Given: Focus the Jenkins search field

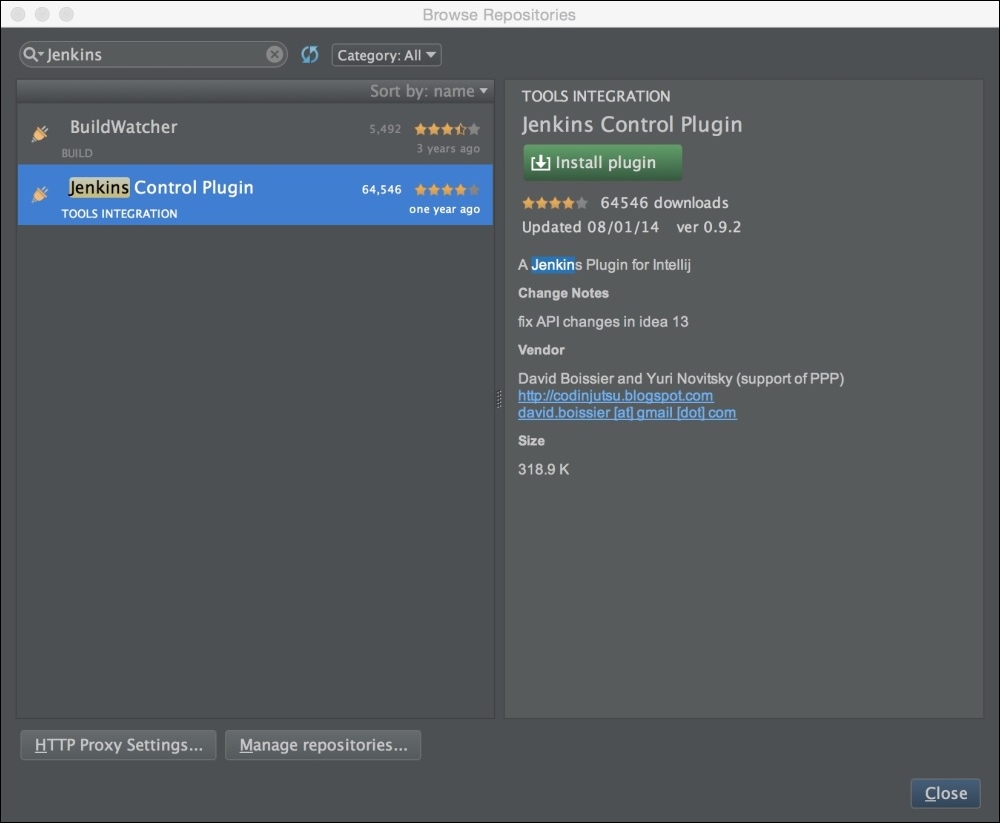Looking at the screenshot, I should click(153, 54).
